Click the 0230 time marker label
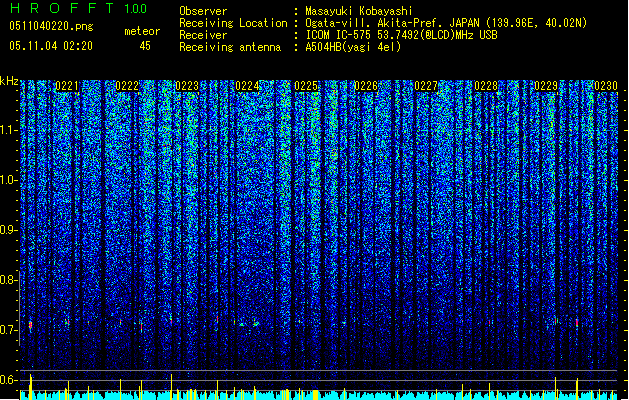Screen dimensions: 629x400 pos(606,86)
